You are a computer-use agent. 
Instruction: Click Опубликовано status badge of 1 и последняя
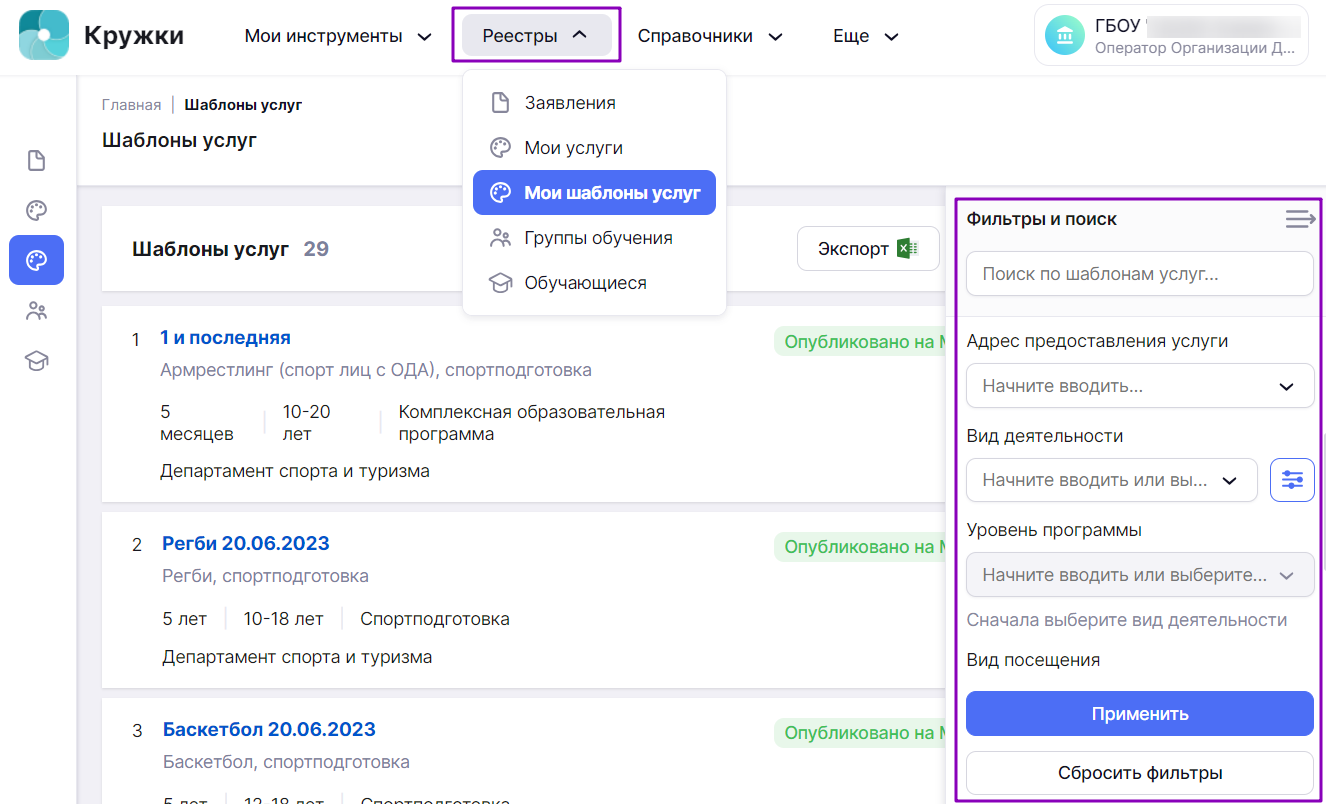(860, 341)
